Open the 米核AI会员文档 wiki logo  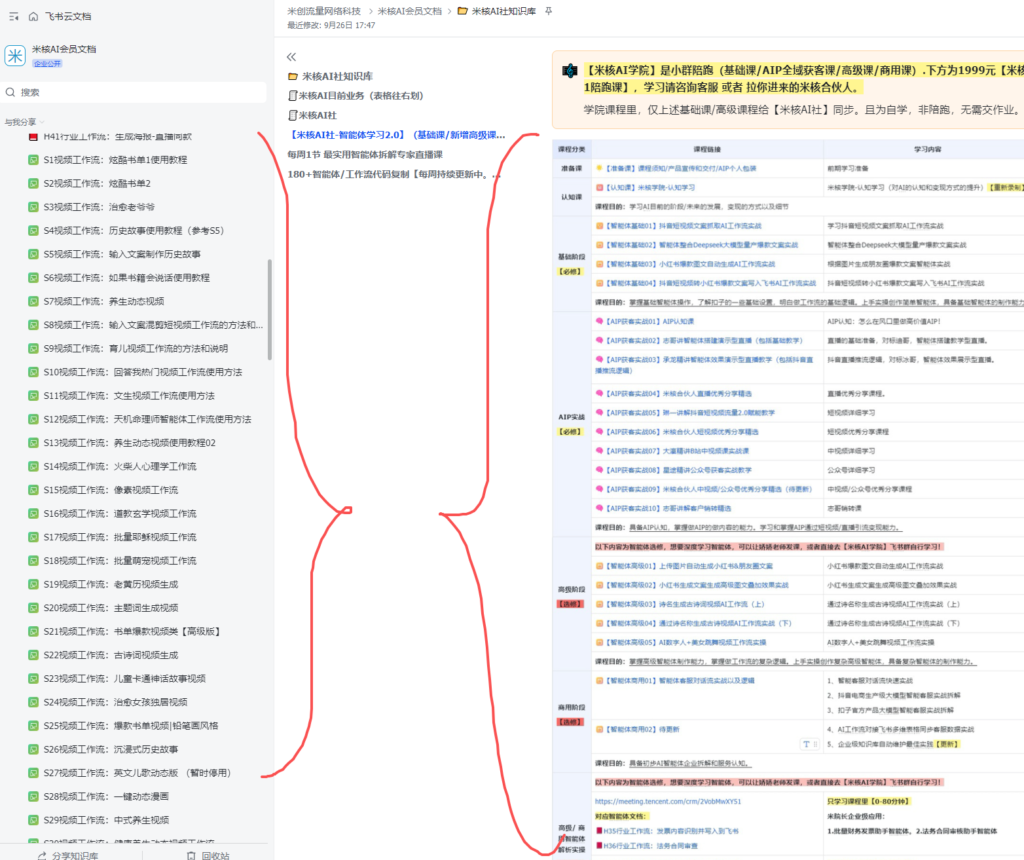(16, 55)
